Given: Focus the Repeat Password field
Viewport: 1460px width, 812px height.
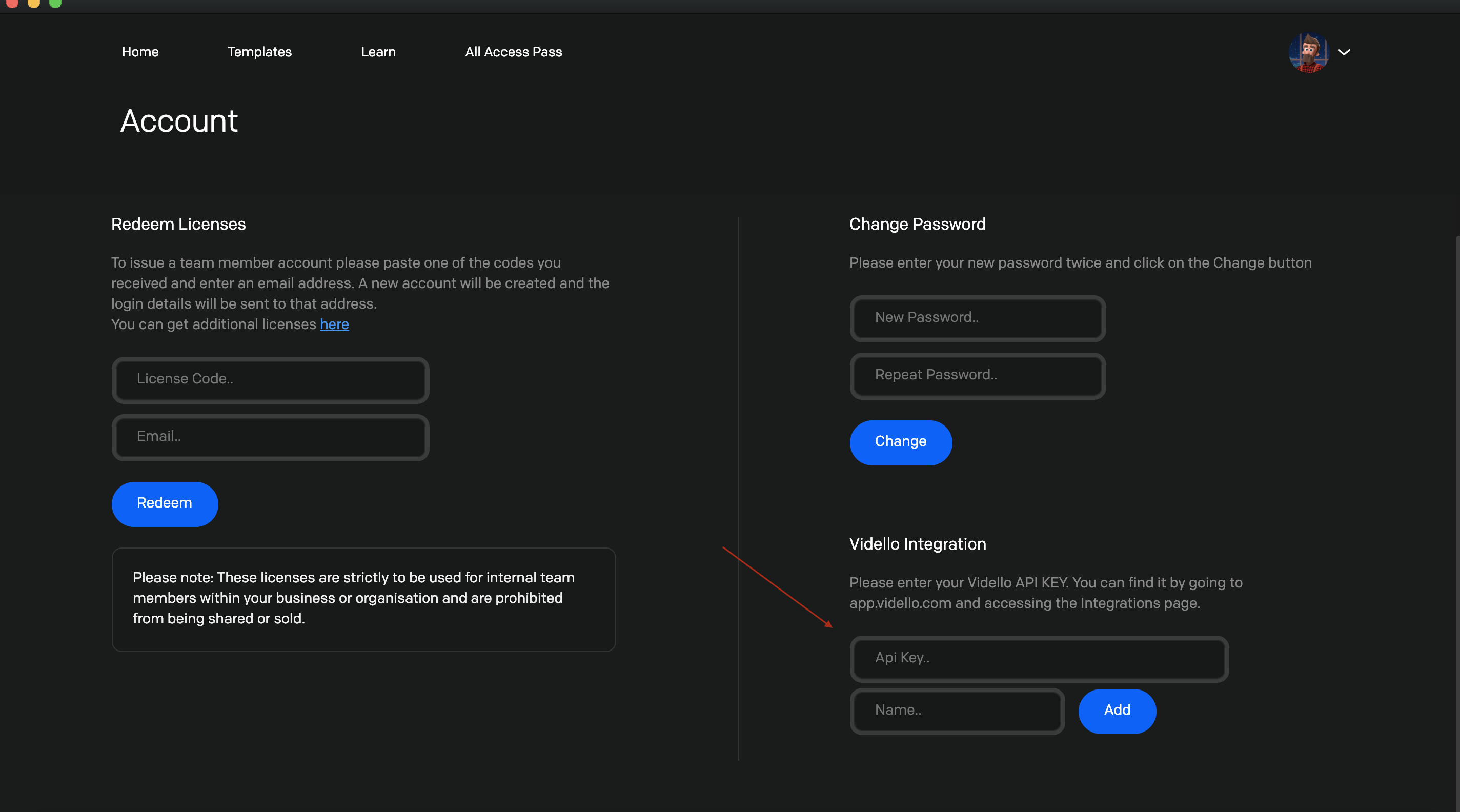Looking at the screenshot, I should pyautogui.click(x=978, y=376).
